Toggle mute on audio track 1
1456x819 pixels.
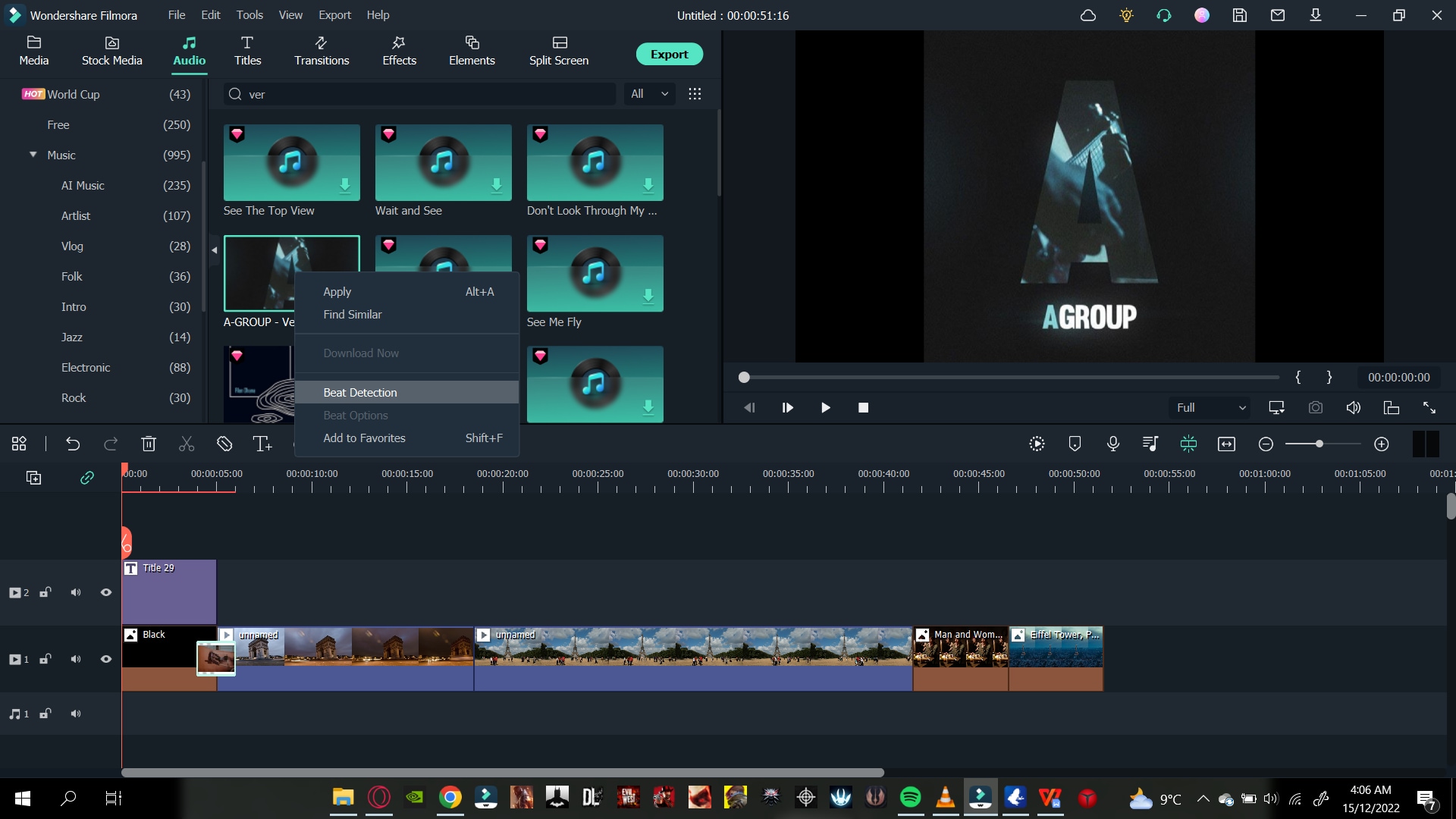point(75,713)
